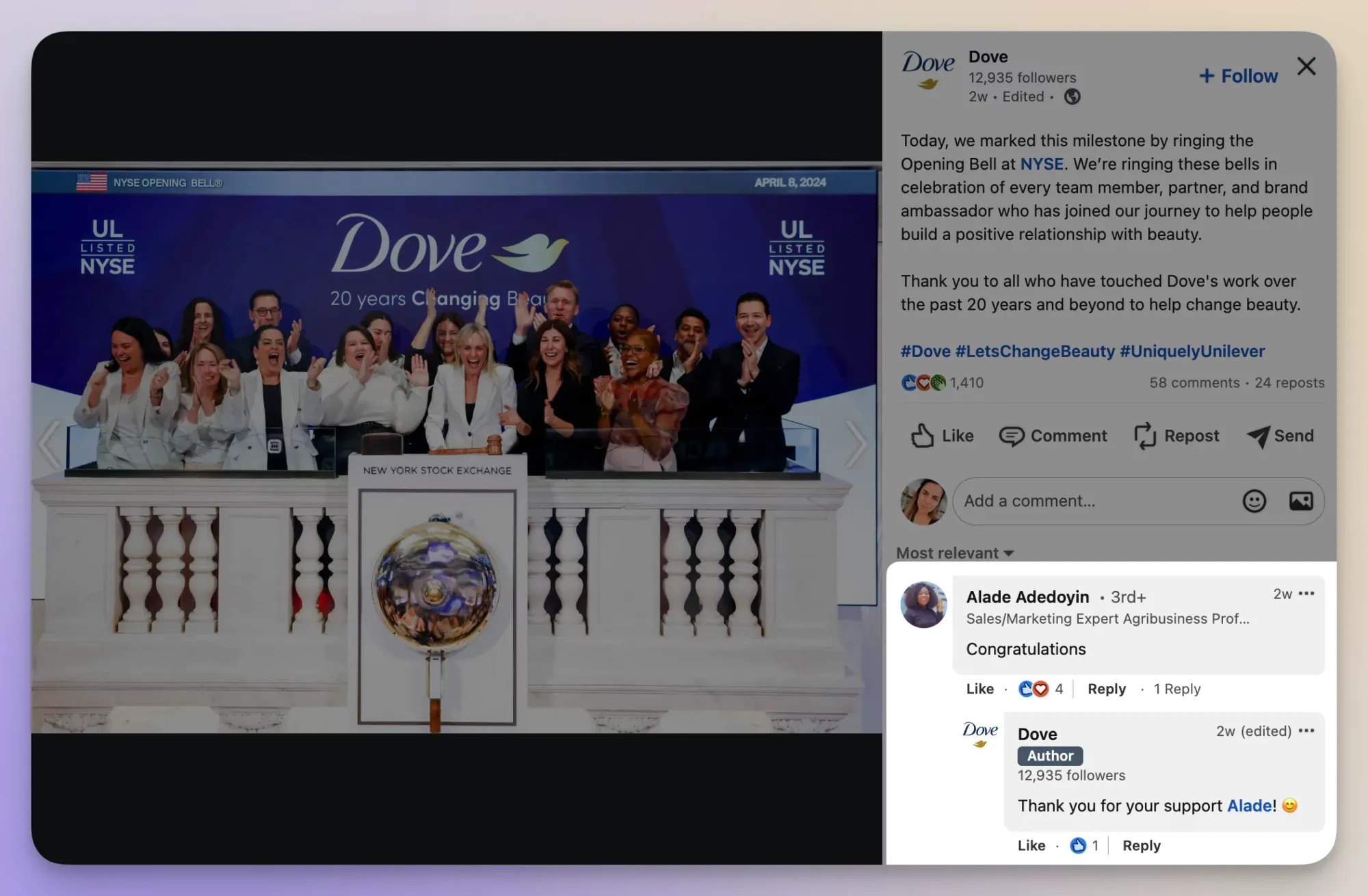View the 1 reaction on Dove's reply
This screenshot has height=896, width=1368.
pos(1084,845)
